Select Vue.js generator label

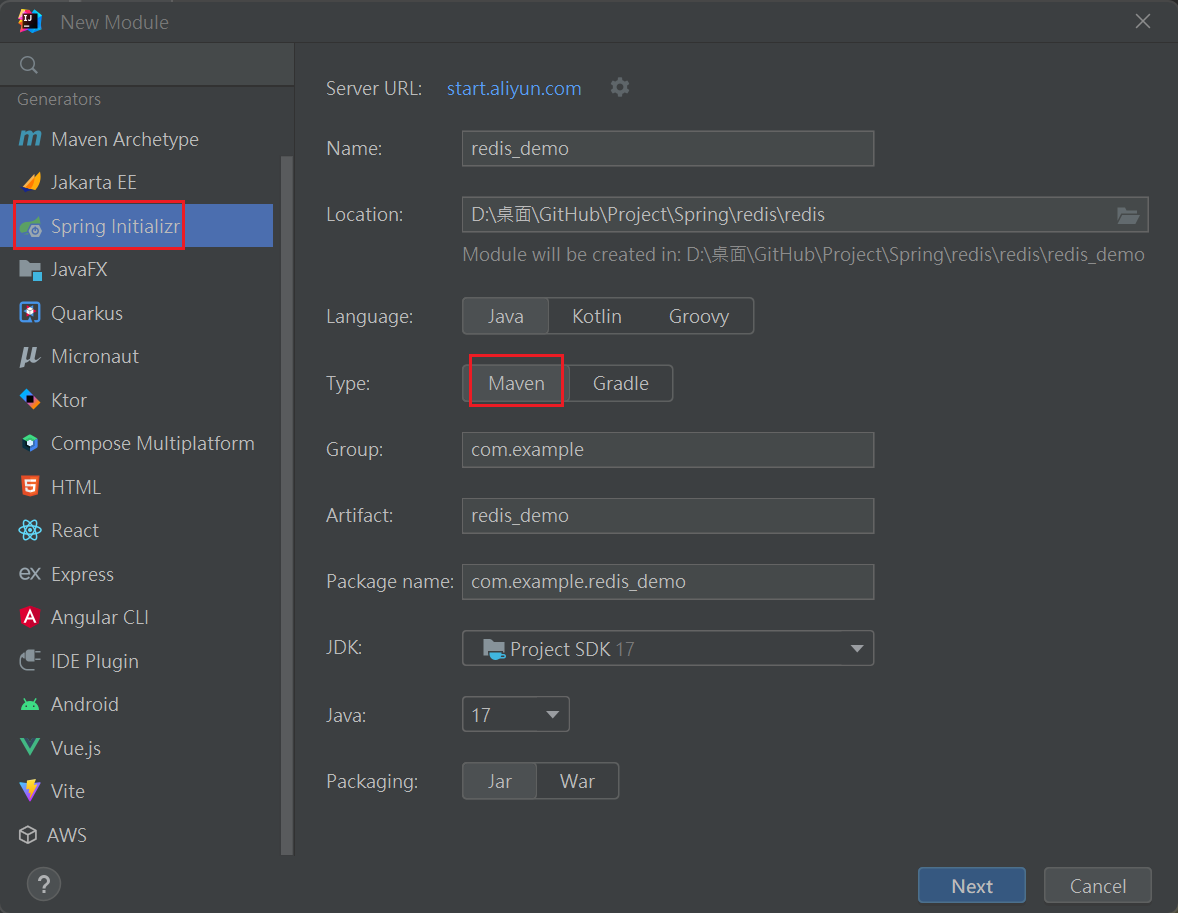[x=76, y=748]
